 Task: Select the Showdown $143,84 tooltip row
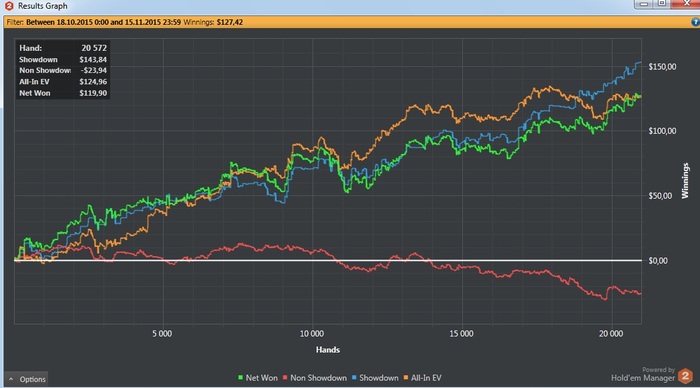click(x=62, y=59)
